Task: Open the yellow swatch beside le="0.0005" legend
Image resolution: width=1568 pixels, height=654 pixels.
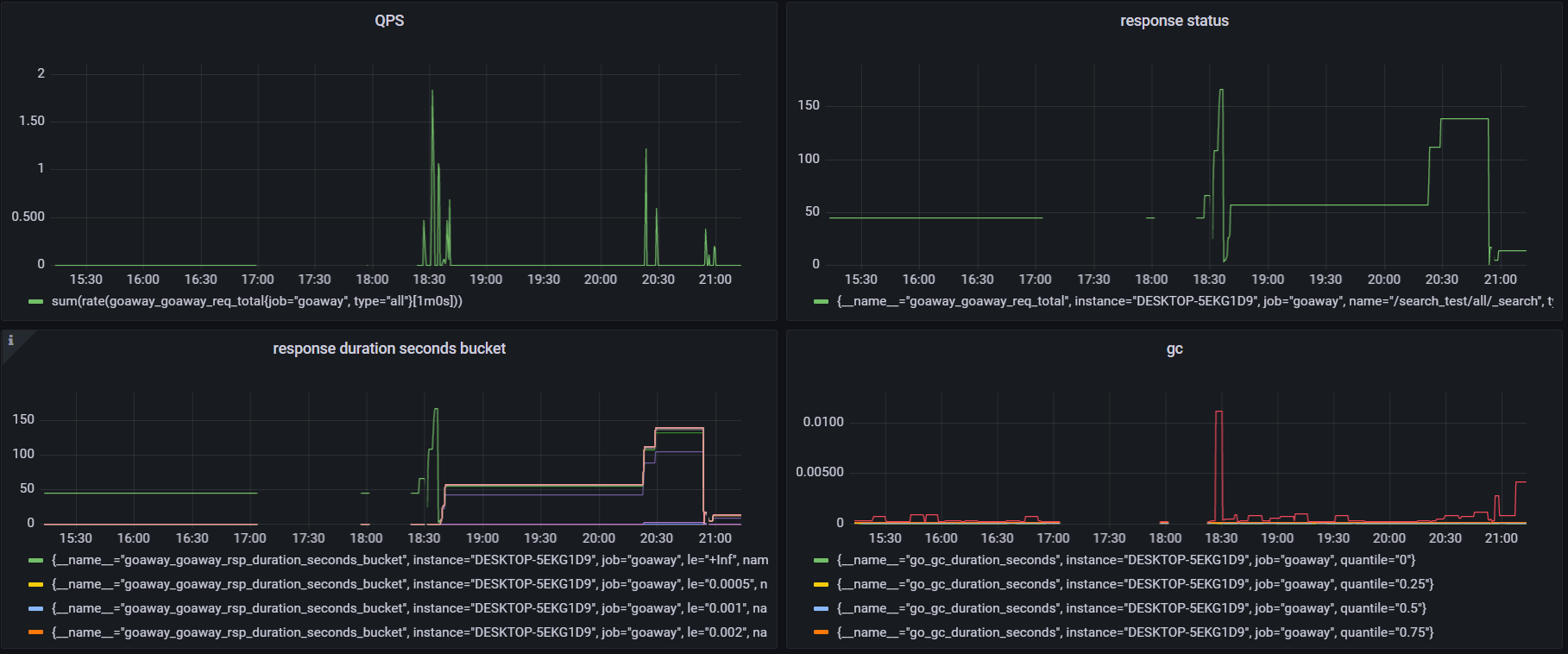Action: tap(35, 585)
